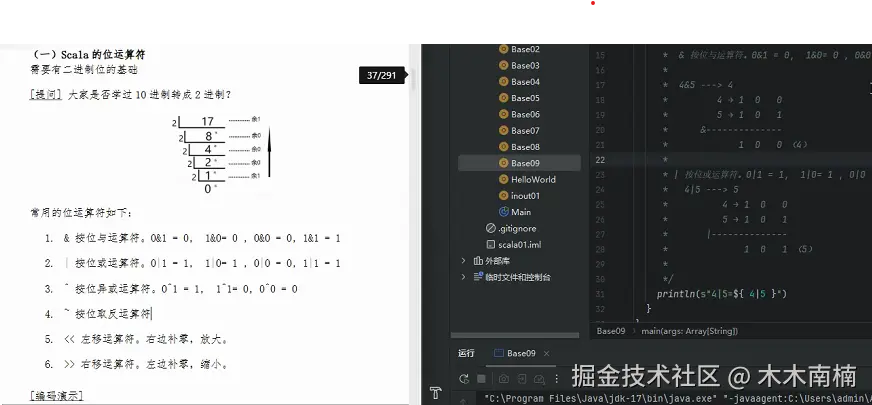Select the highlighted Base09 file

click(519, 163)
